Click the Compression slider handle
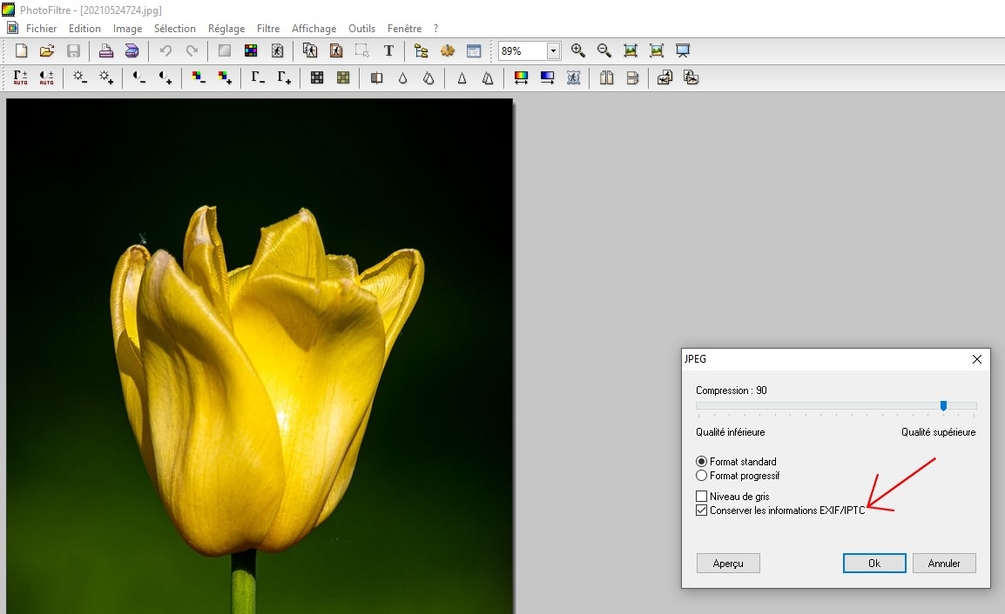This screenshot has width=1005, height=614. click(943, 405)
